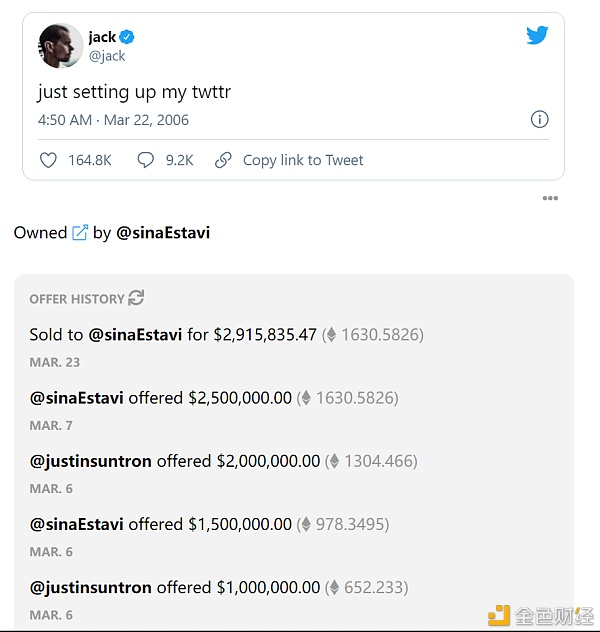
Task: Click @sinaEstavi in $1,500,000.00 offer
Action: 77,524
